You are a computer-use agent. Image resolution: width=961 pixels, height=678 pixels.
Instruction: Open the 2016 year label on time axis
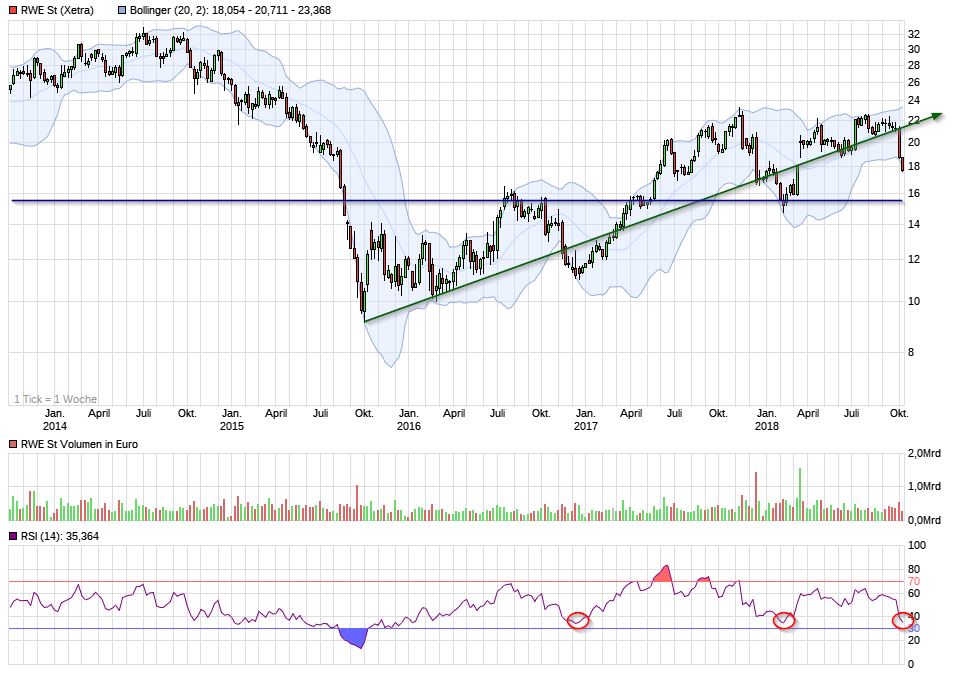tap(410, 426)
